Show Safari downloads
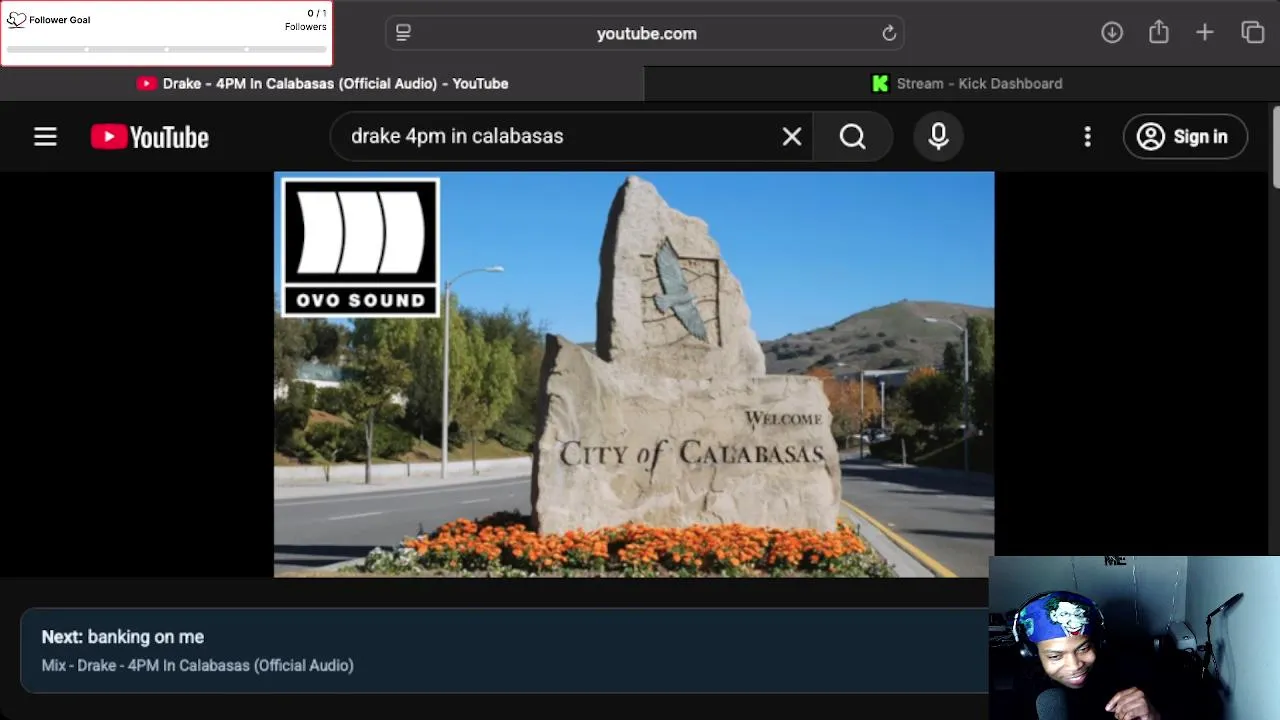The height and width of the screenshot is (720, 1280). coord(1112,32)
